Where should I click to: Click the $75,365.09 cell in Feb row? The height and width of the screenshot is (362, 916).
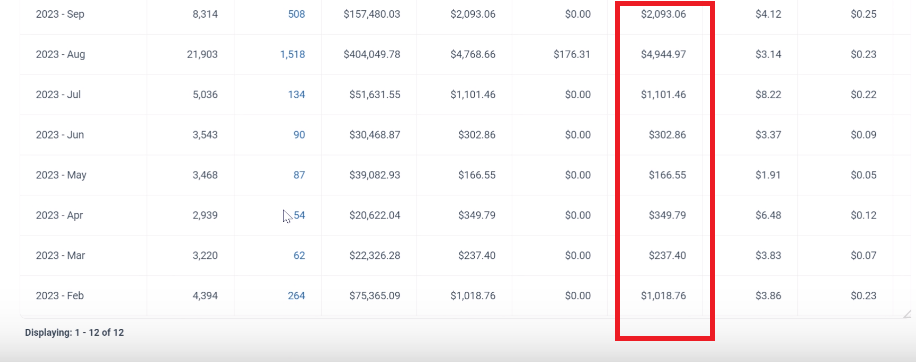374,296
